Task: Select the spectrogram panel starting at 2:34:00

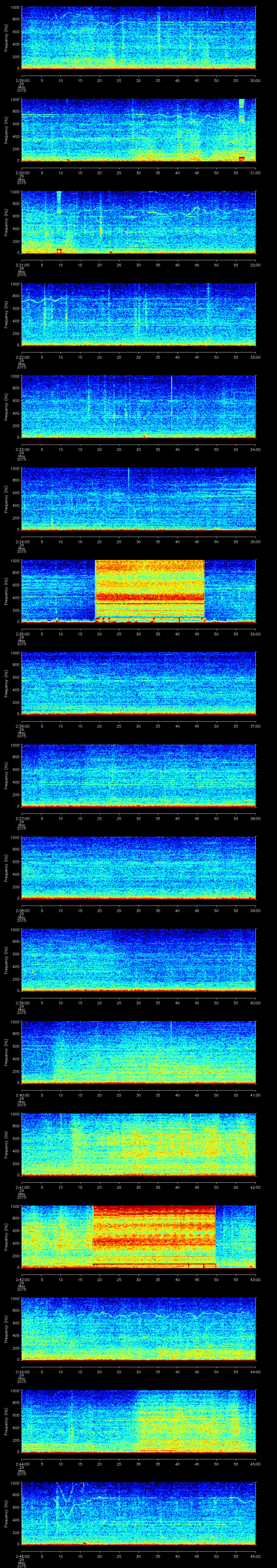Action: tap(139, 499)
